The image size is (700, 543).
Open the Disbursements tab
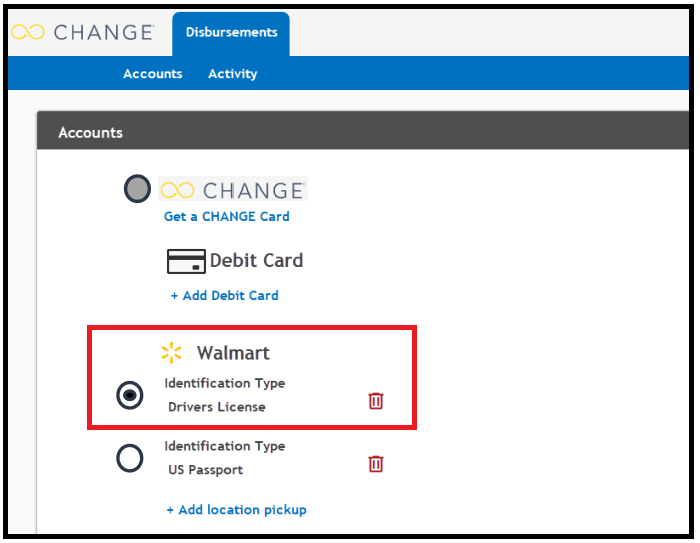pyautogui.click(x=231, y=33)
